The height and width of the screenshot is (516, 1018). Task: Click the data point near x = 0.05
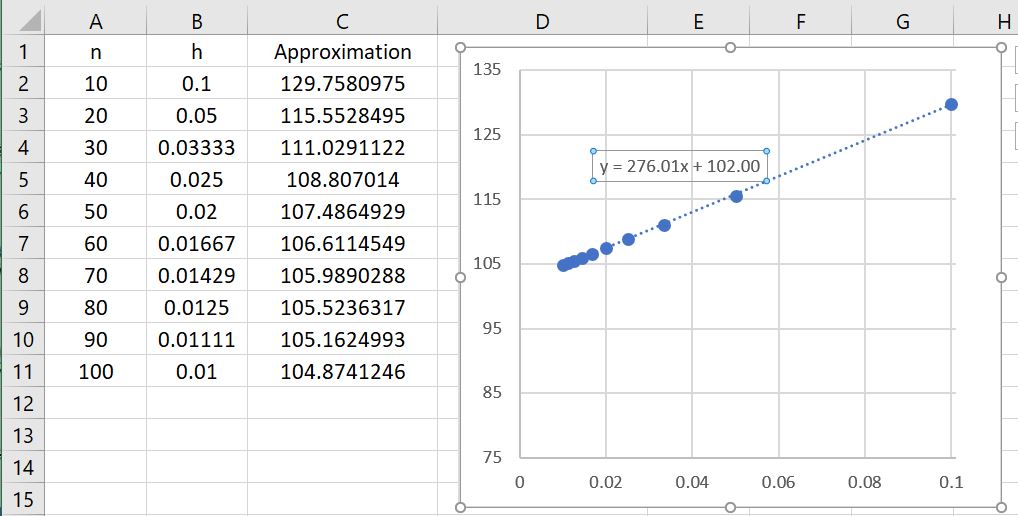point(735,196)
